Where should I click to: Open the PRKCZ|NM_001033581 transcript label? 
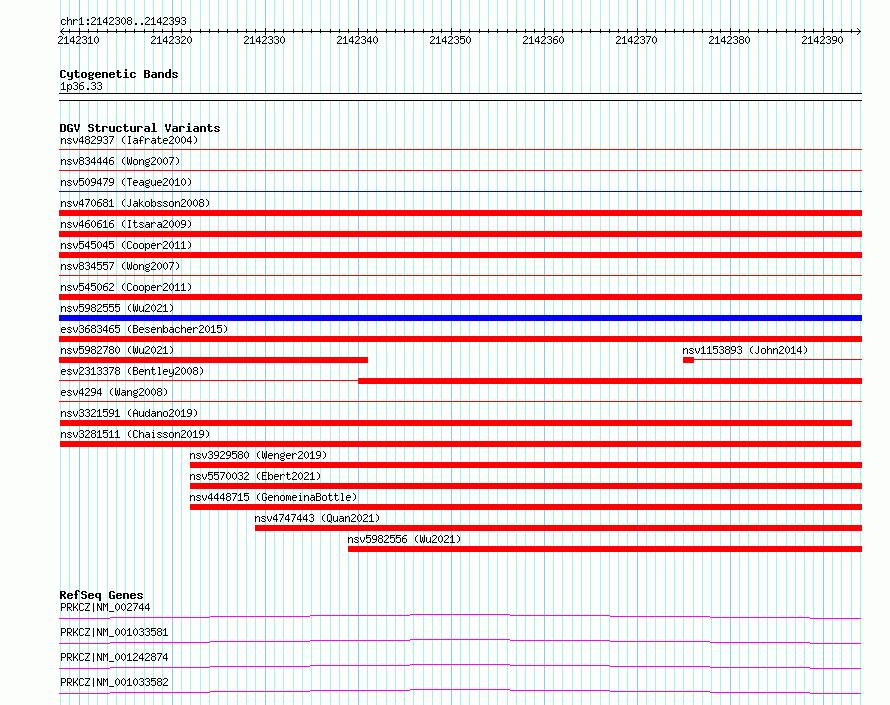click(x=114, y=632)
